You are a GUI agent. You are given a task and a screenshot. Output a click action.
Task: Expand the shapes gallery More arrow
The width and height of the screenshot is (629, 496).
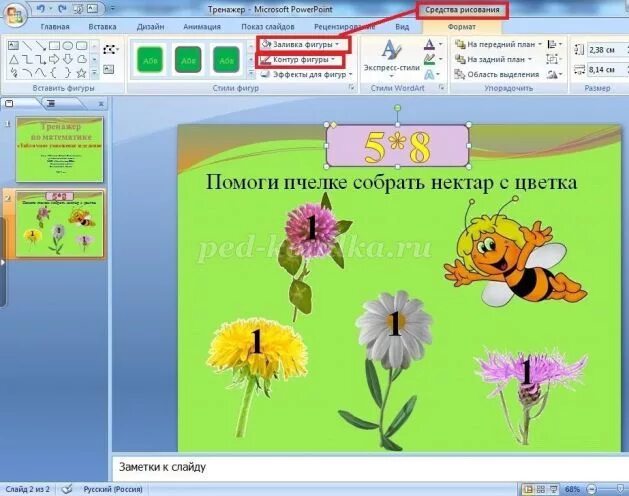pos(95,73)
